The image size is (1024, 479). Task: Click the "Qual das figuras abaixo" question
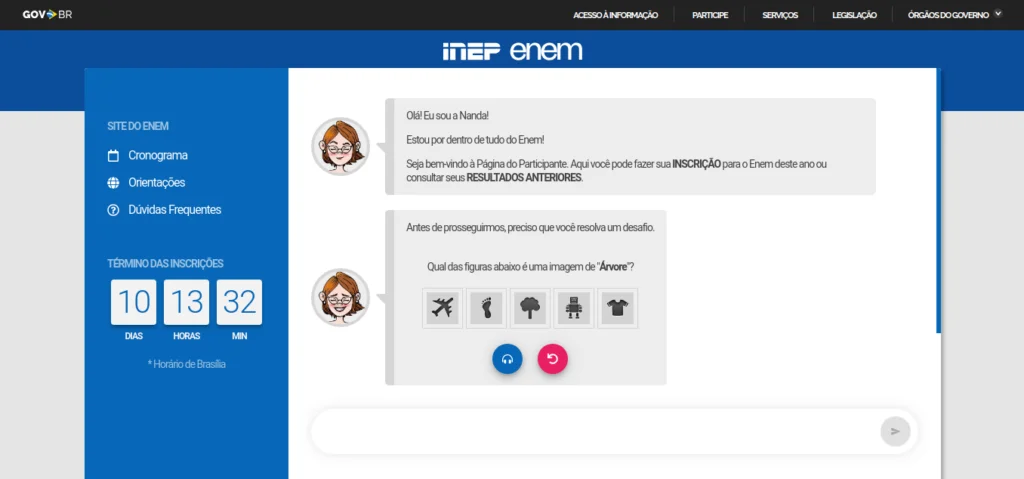pos(530,267)
